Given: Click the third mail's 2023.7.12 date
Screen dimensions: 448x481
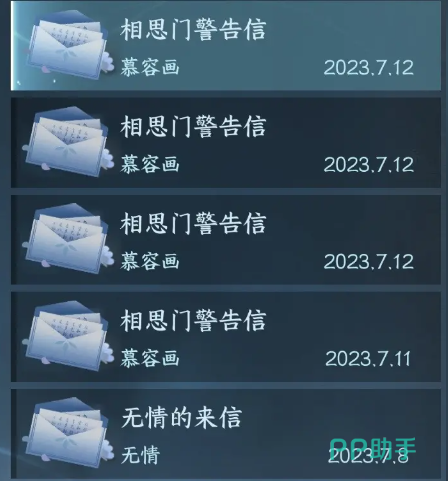Looking at the screenshot, I should [369, 262].
